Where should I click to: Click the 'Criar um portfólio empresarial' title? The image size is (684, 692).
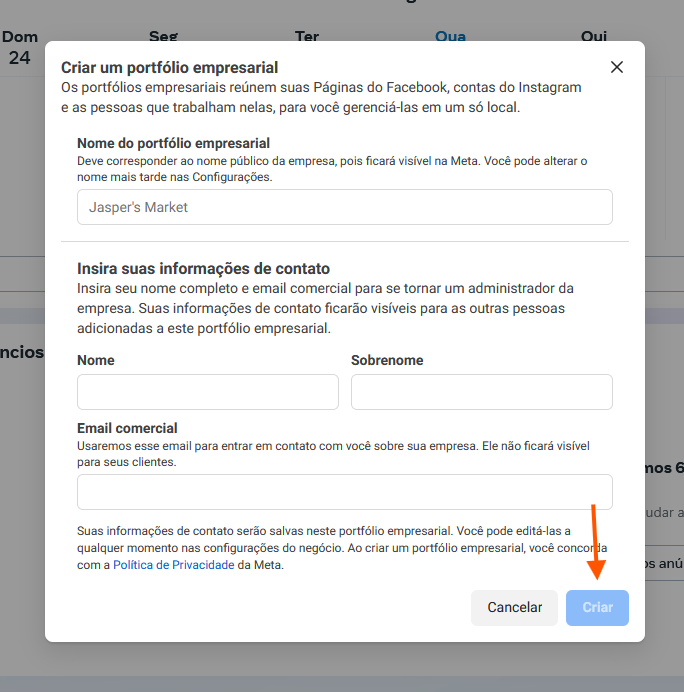[x=169, y=68]
